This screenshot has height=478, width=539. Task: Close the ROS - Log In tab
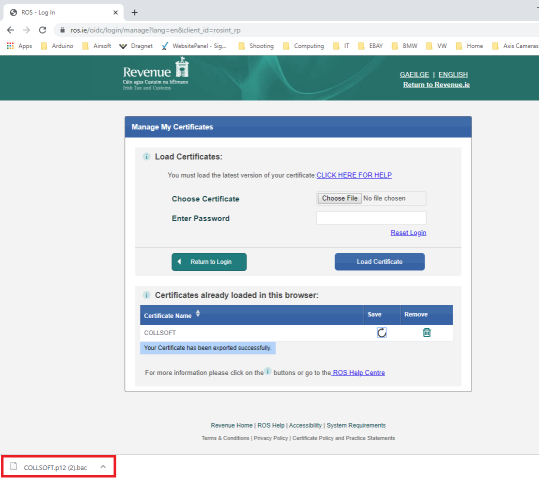coord(116,13)
